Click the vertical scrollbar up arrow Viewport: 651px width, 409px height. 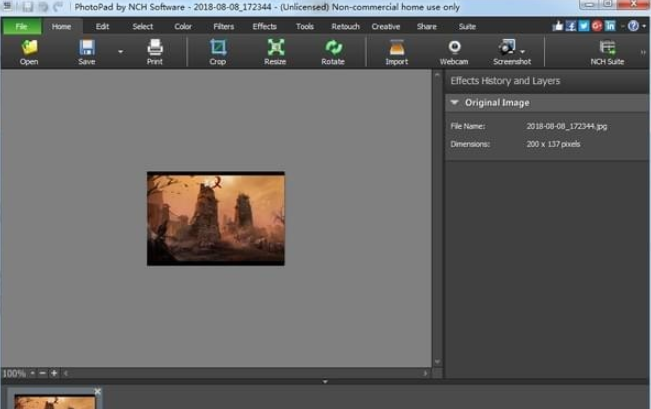(x=437, y=75)
